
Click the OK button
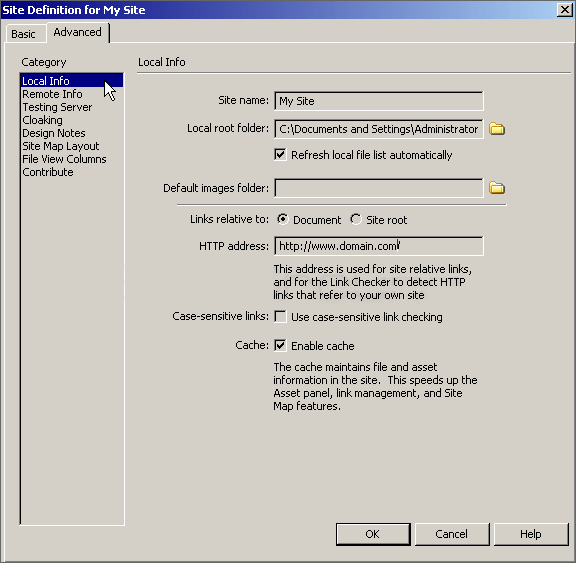click(373, 534)
